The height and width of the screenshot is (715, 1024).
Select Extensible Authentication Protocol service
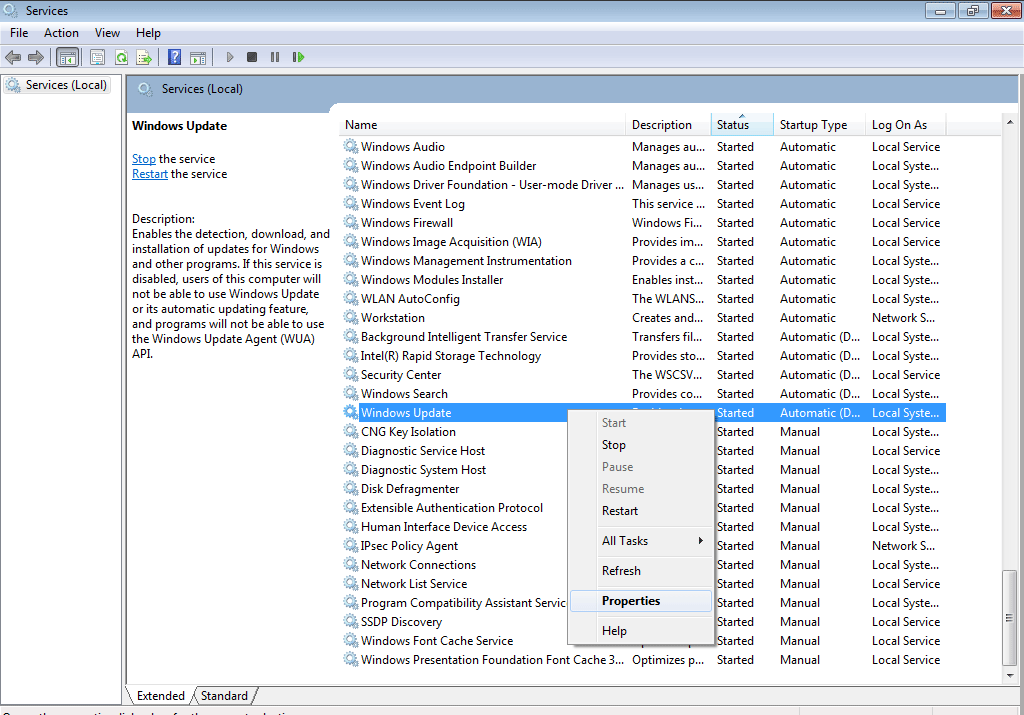coord(643,507)
